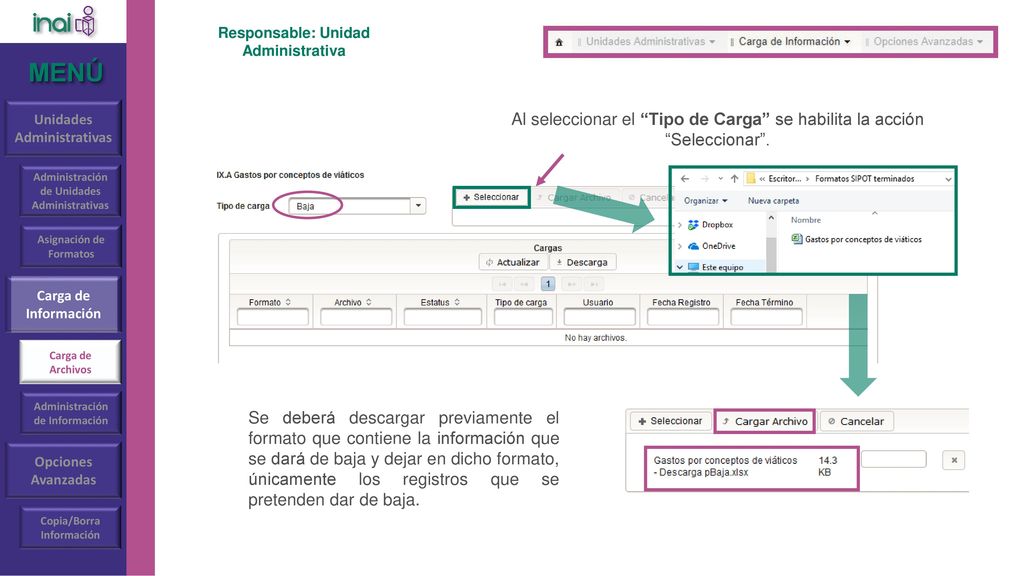Open the Organizar menu in file dialog

705,200
